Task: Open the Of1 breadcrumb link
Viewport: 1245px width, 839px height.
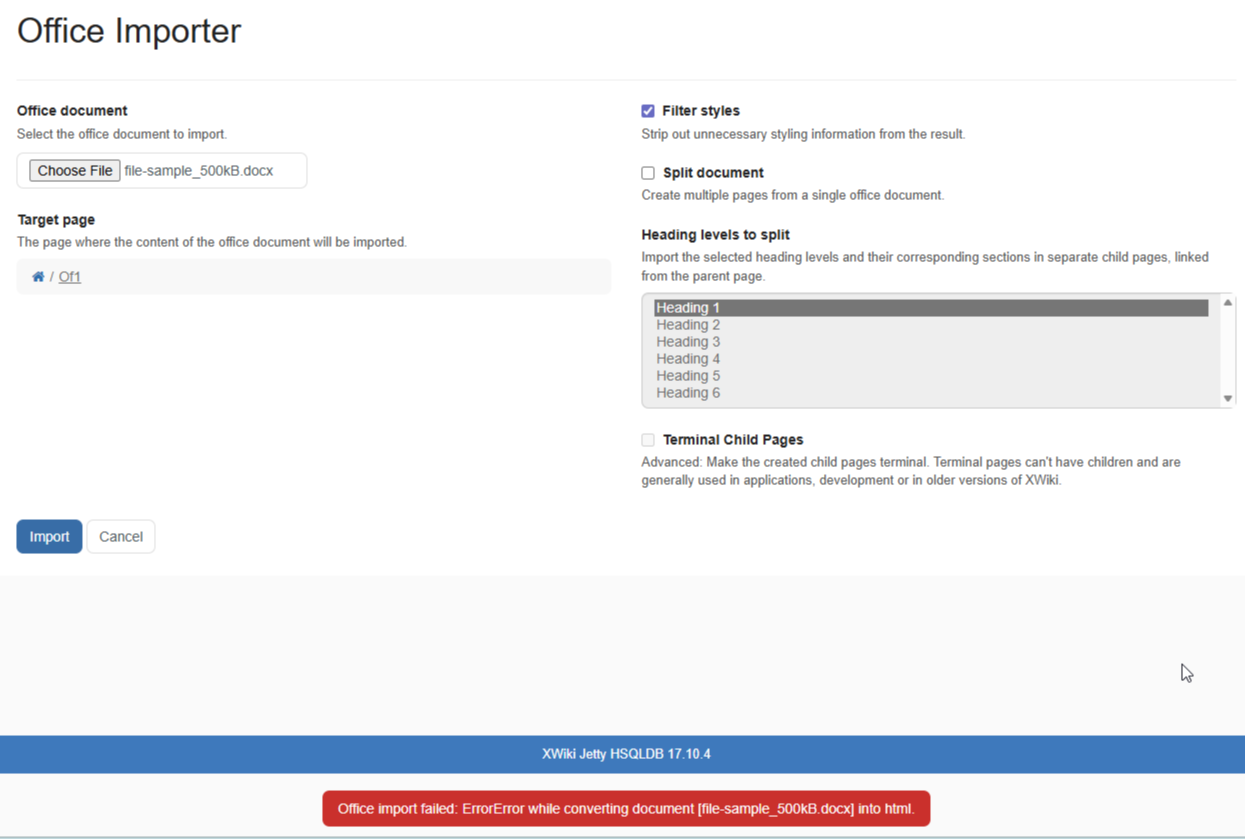Action: [x=69, y=277]
